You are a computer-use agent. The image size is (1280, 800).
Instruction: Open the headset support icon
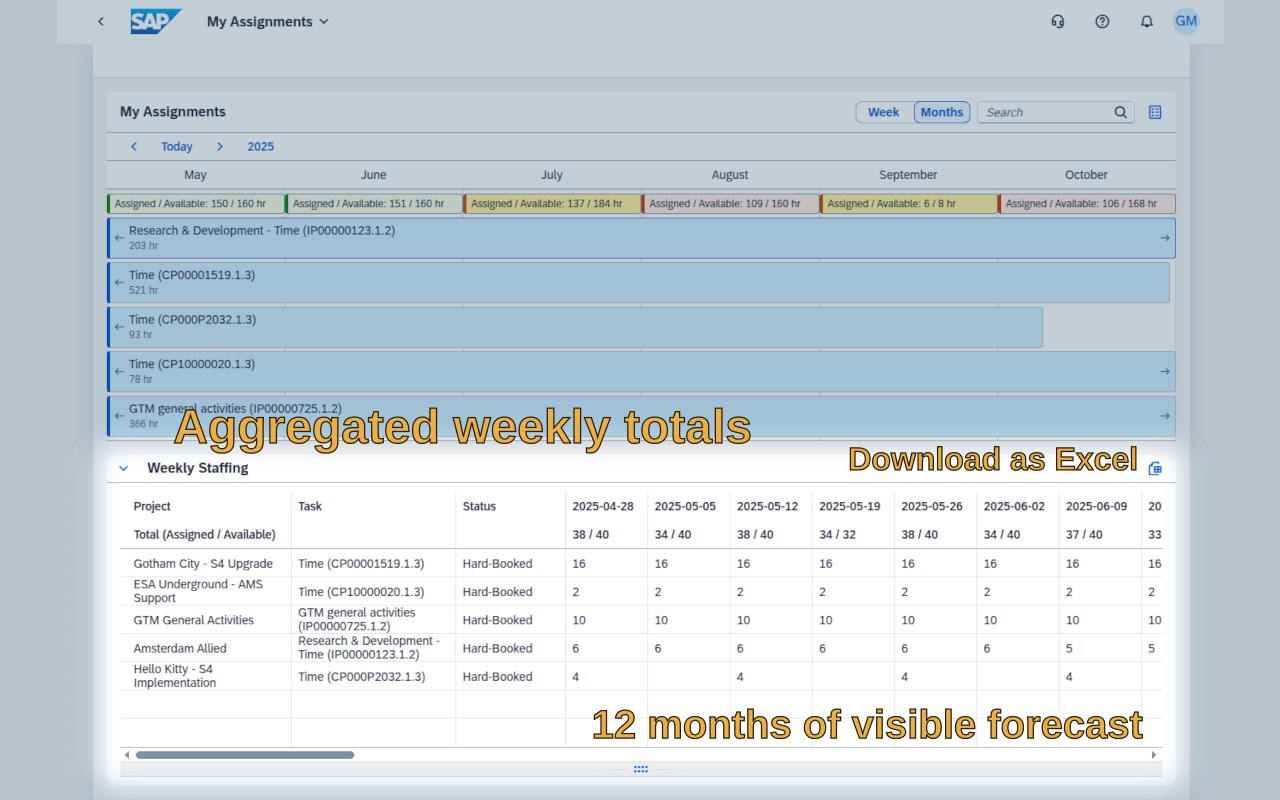tap(1058, 21)
